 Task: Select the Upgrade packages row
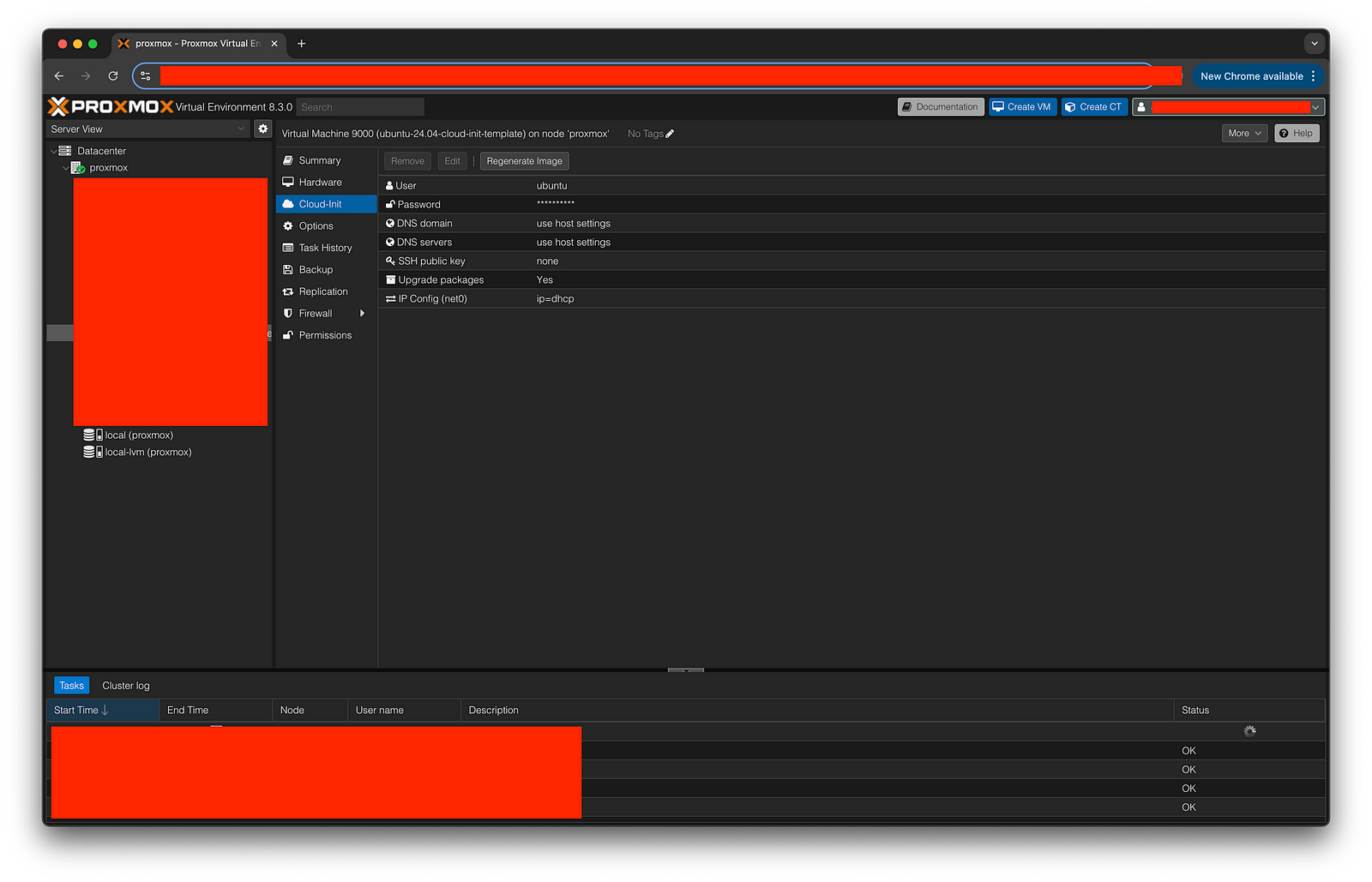tap(852, 279)
